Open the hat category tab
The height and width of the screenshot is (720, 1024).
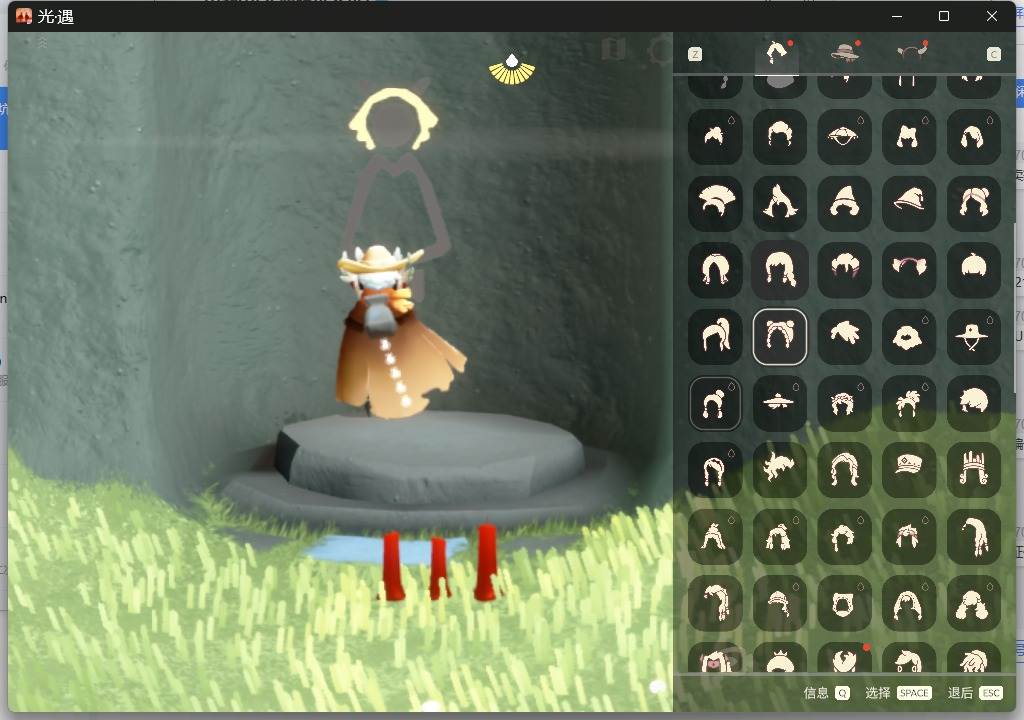coord(845,52)
